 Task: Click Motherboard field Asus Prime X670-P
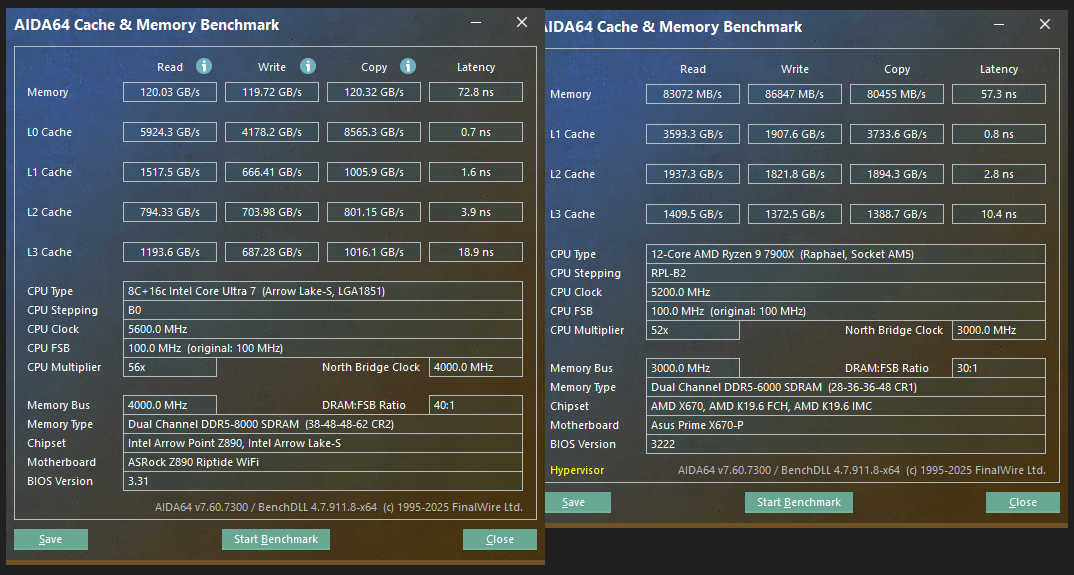tap(846, 425)
